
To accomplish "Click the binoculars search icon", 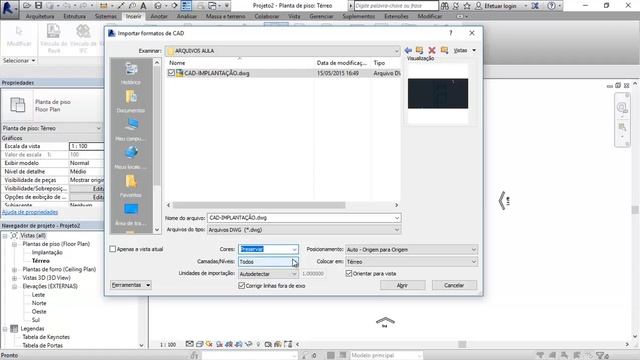I will pyautogui.click(x=445, y=6).
